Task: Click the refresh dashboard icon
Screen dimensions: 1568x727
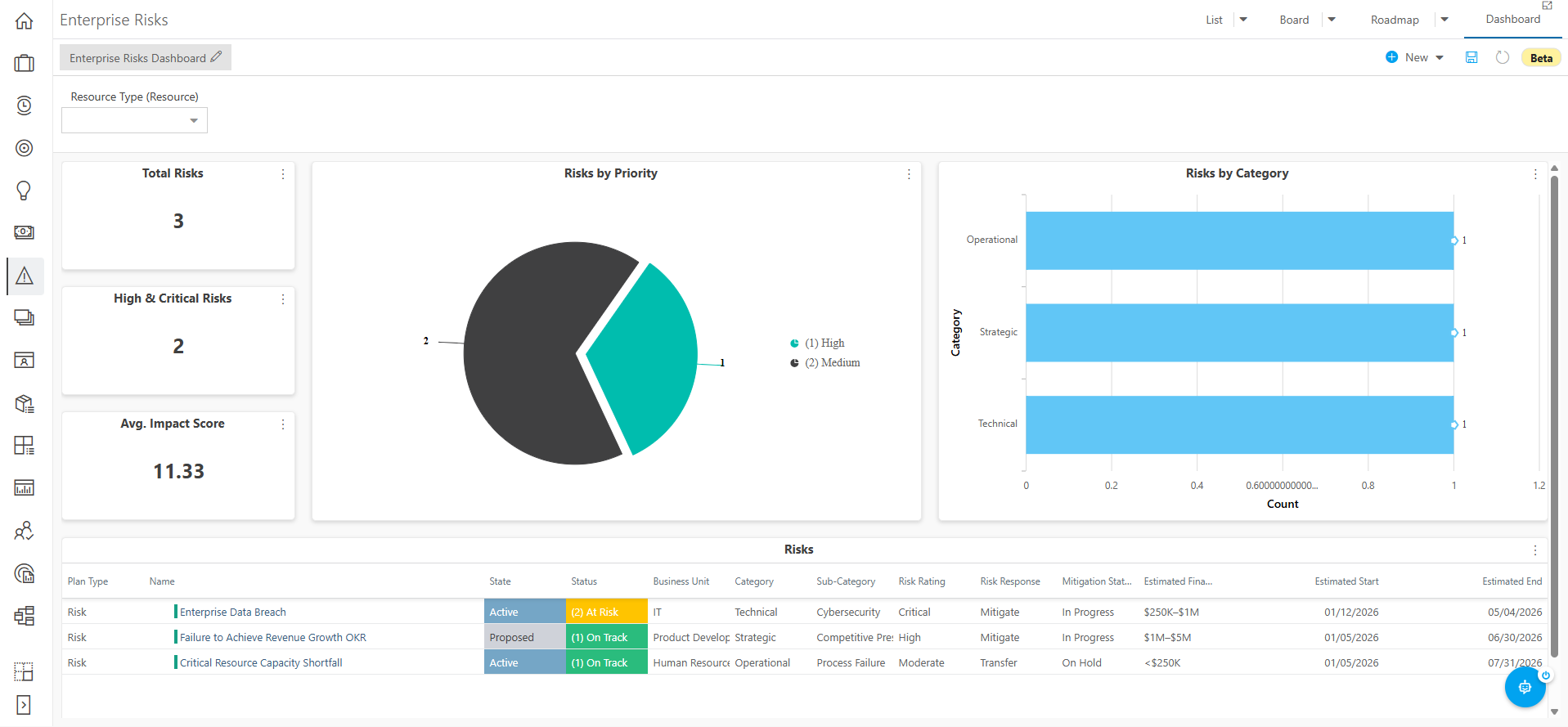Action: pyautogui.click(x=1502, y=57)
